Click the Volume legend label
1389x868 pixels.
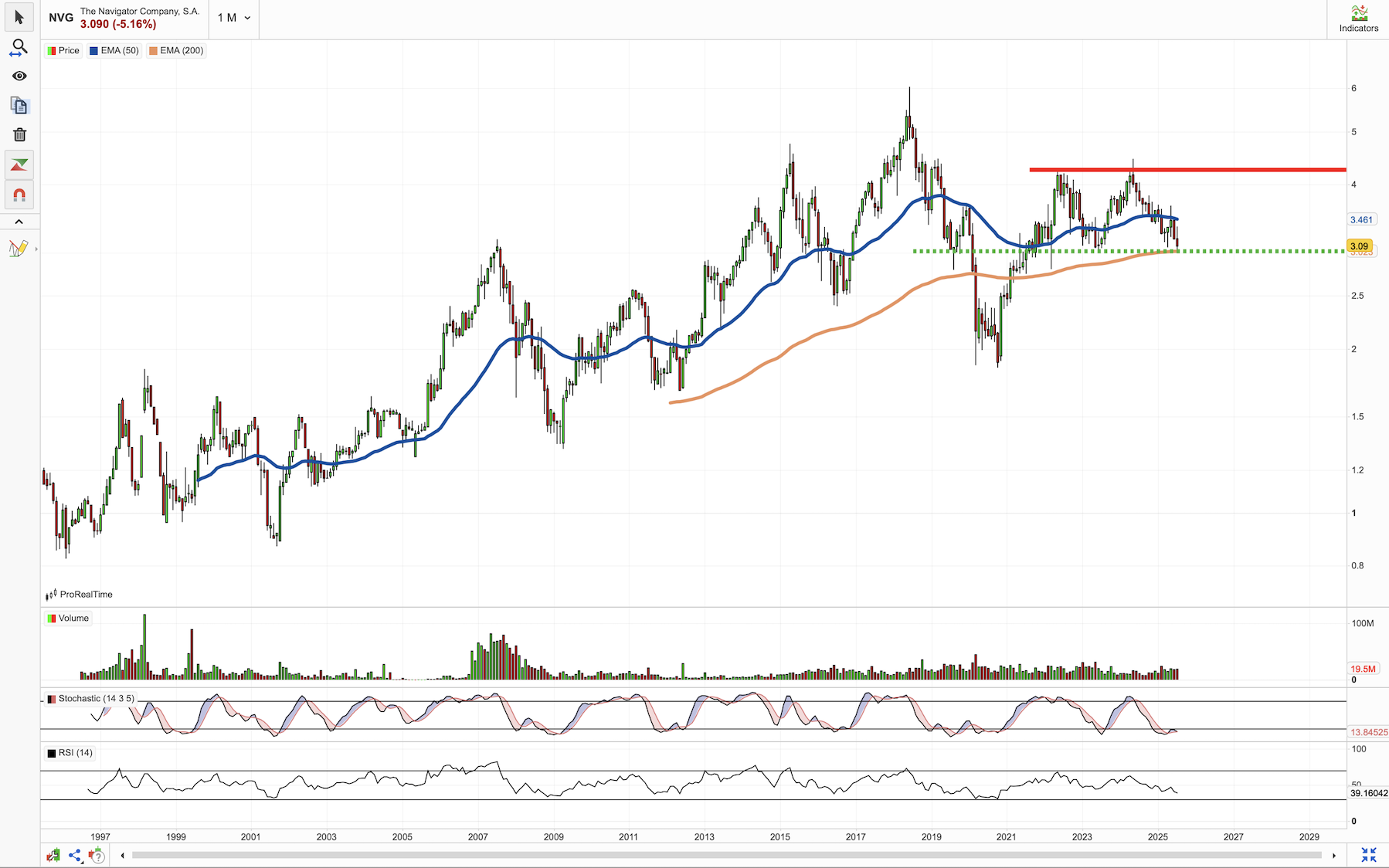[68, 618]
